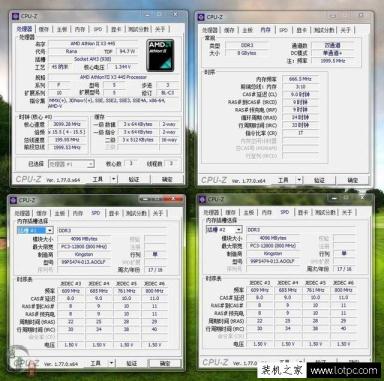This screenshot has width=384, height=381.
Task: Open the 显卡 tab in the CPU window
Action: point(116,29)
